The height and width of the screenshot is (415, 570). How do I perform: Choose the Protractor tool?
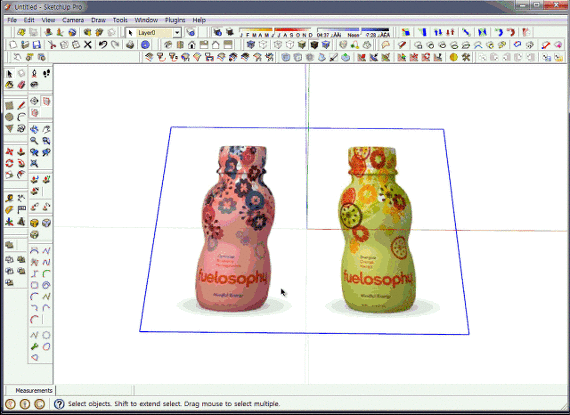[9, 210]
